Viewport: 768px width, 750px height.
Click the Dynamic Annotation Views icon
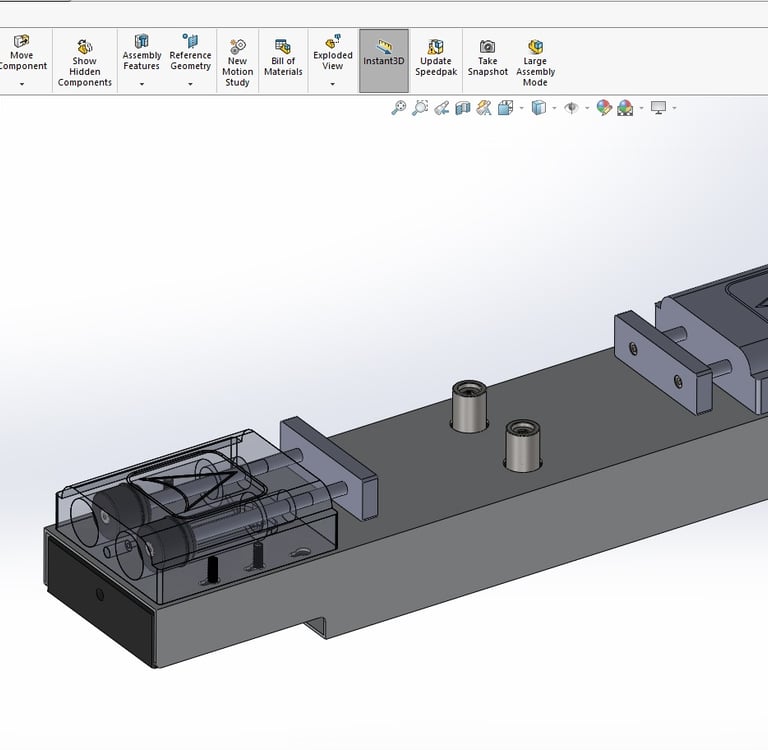click(x=484, y=108)
